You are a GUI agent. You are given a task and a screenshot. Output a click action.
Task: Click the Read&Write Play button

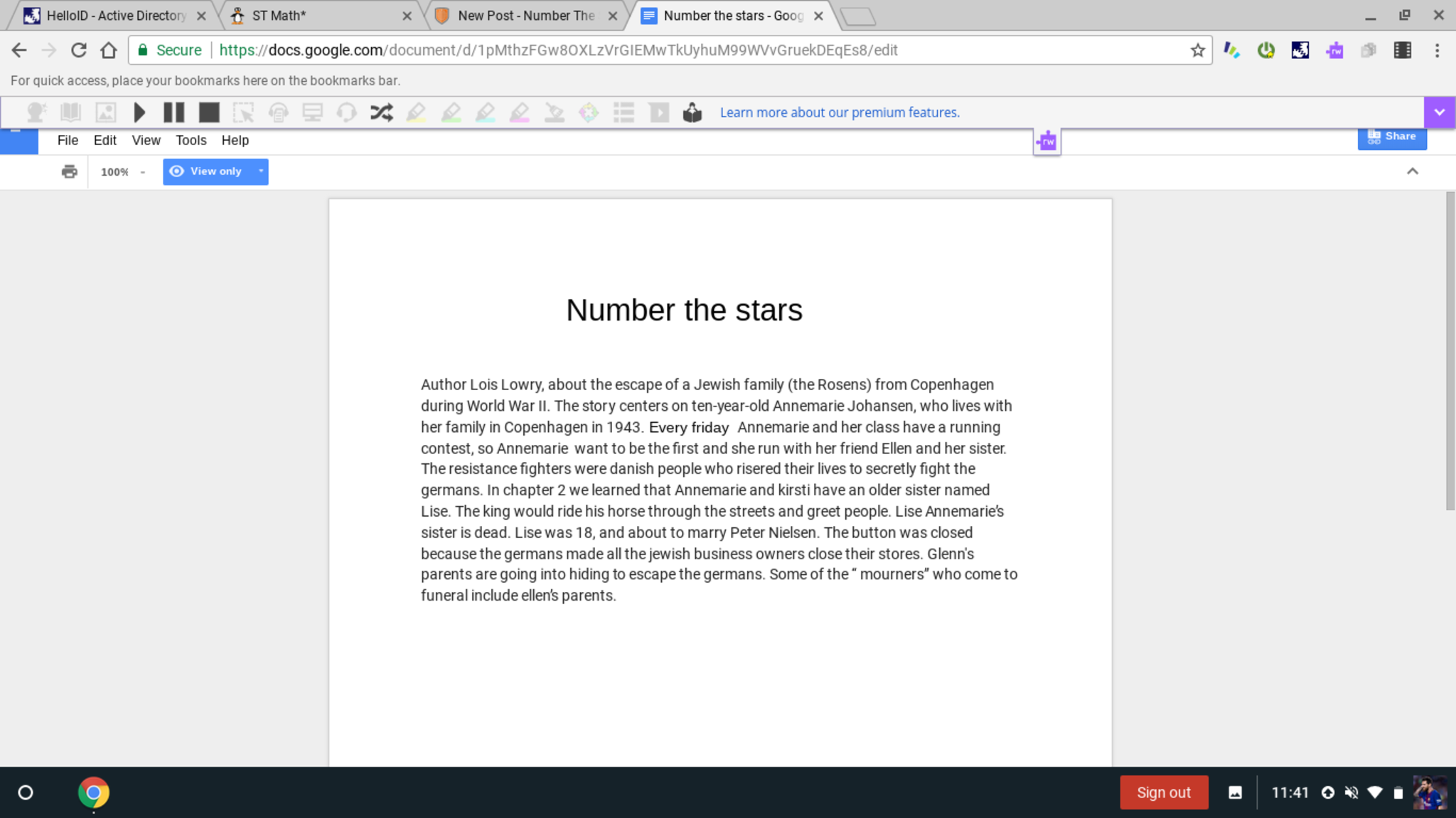pos(139,112)
